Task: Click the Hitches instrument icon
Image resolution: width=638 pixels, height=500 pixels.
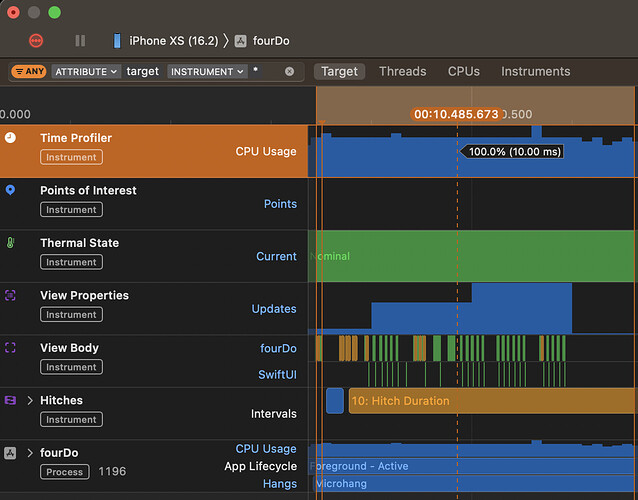Action: click(10, 400)
